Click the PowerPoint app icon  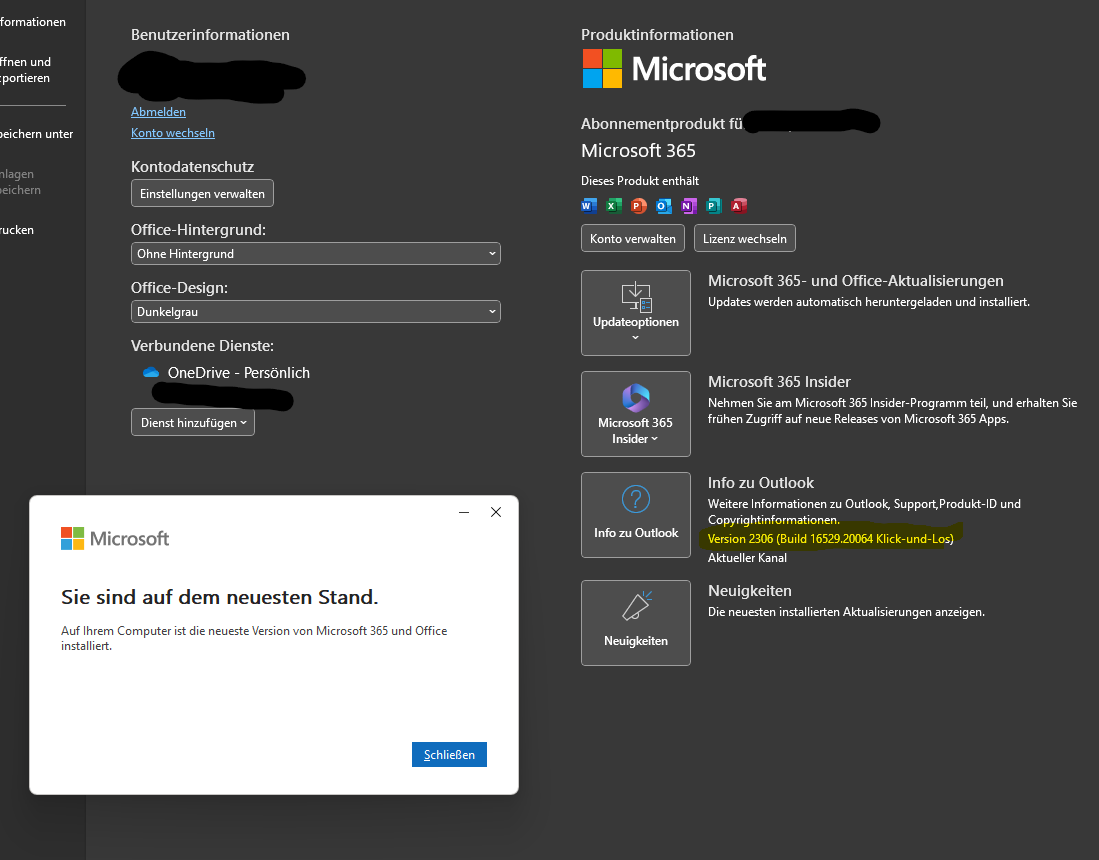[639, 206]
